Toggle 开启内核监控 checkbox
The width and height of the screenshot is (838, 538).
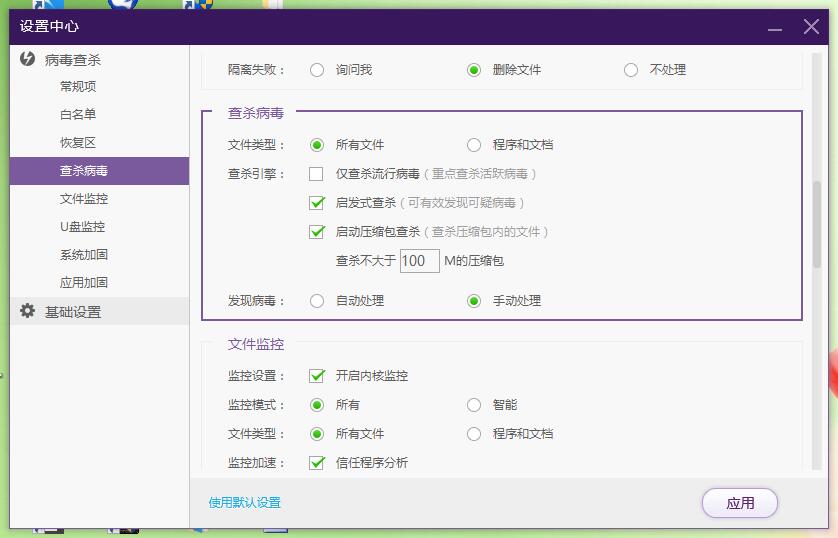pos(317,376)
